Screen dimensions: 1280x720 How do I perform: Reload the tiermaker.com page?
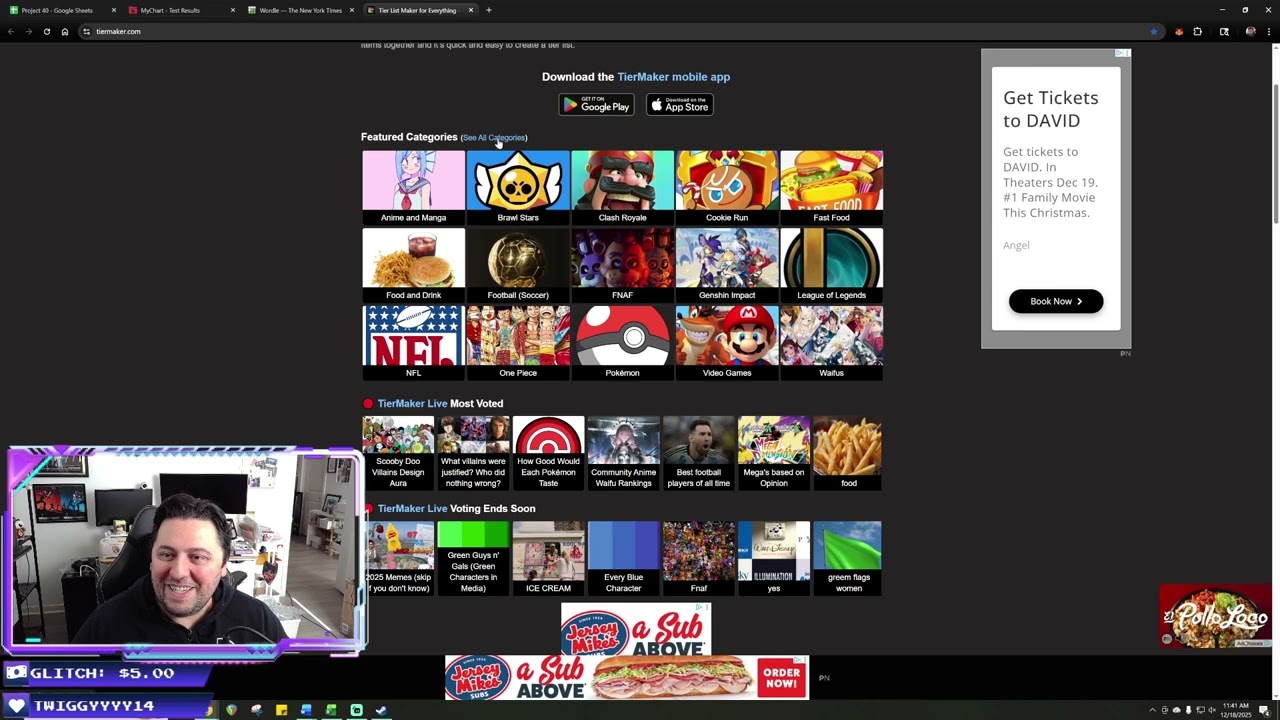46,31
